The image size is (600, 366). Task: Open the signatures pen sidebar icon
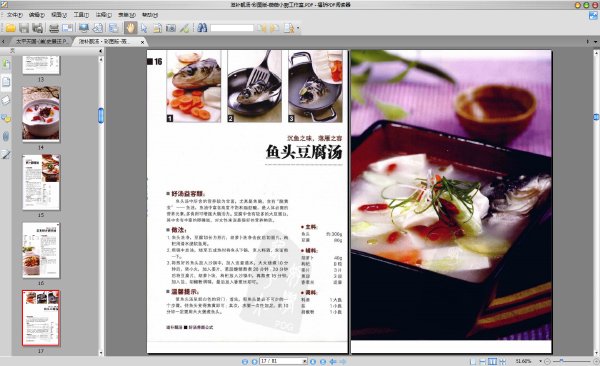coord(6,154)
